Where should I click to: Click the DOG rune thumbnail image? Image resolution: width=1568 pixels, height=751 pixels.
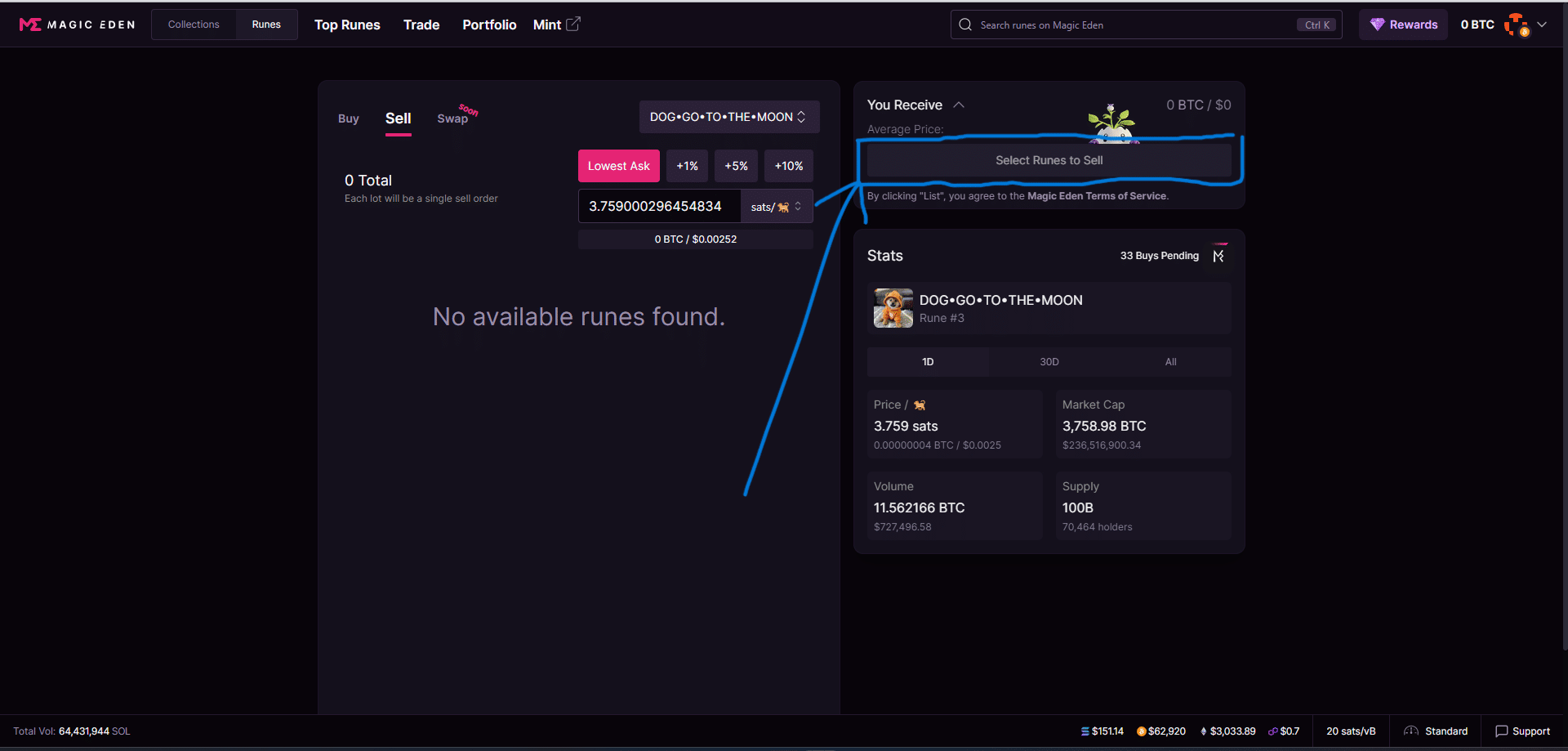pyautogui.click(x=893, y=308)
